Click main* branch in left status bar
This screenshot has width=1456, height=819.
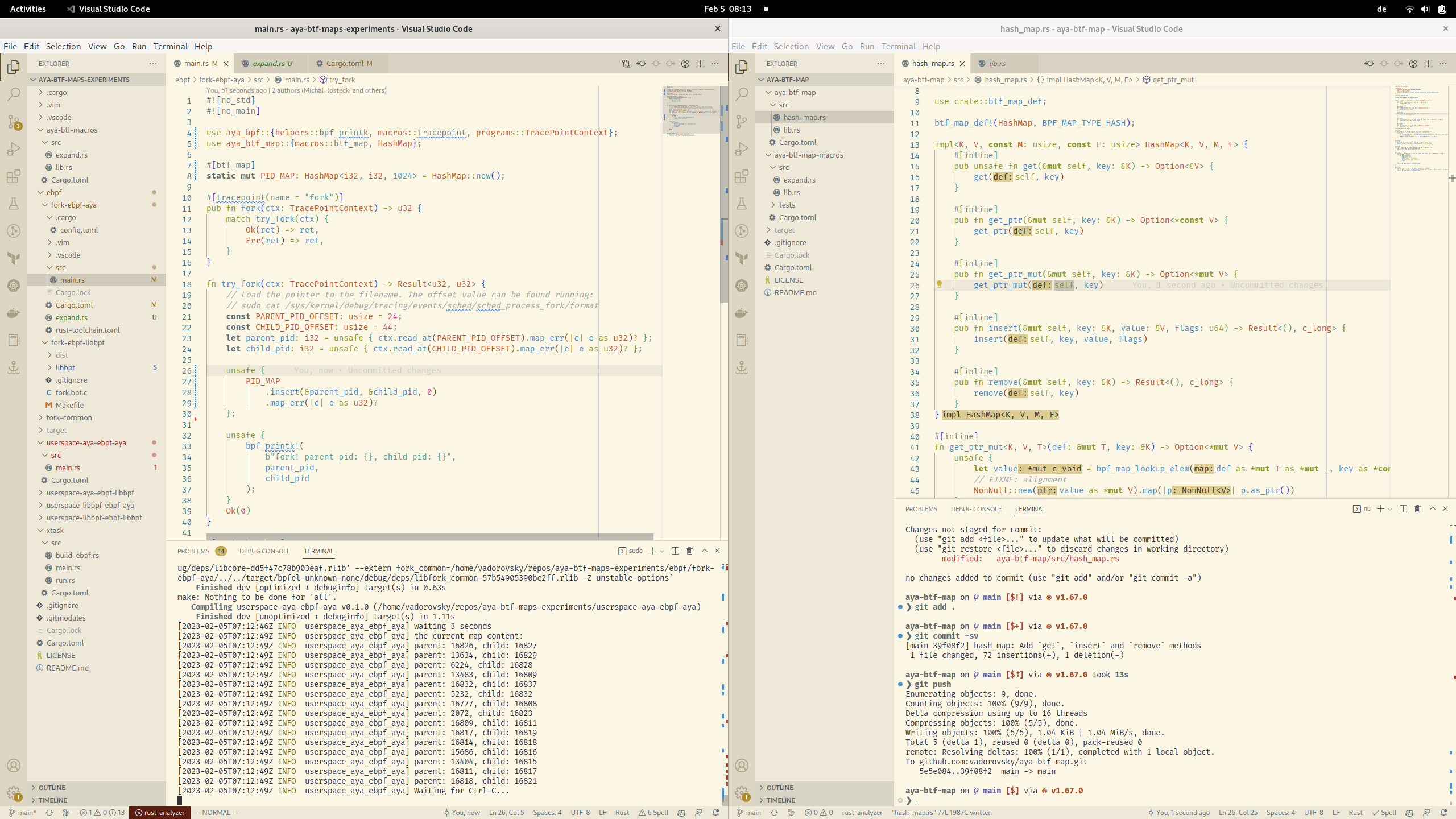point(22,813)
